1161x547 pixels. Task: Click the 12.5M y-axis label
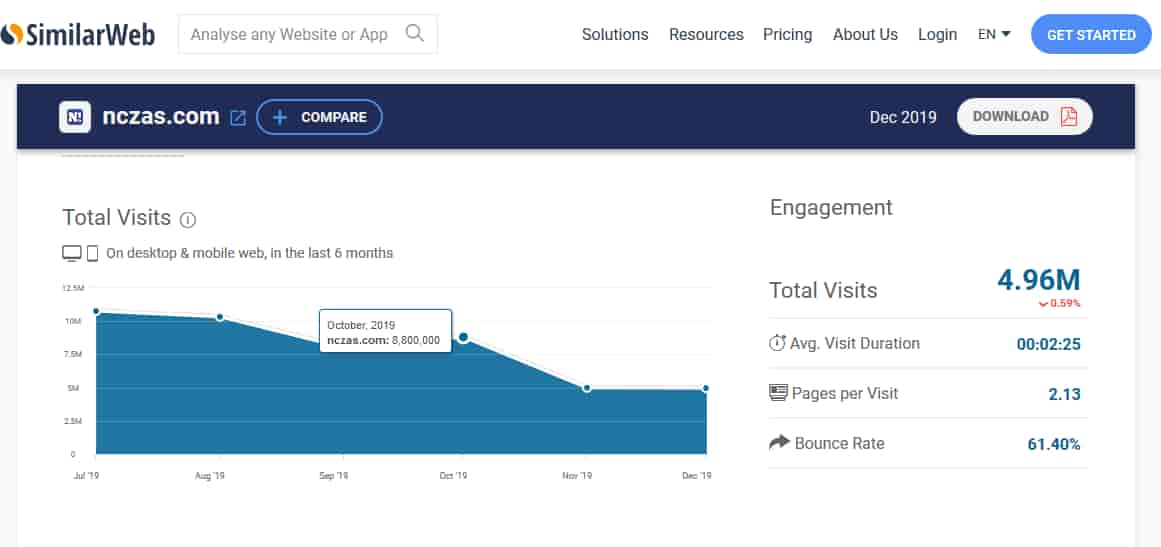tap(73, 287)
